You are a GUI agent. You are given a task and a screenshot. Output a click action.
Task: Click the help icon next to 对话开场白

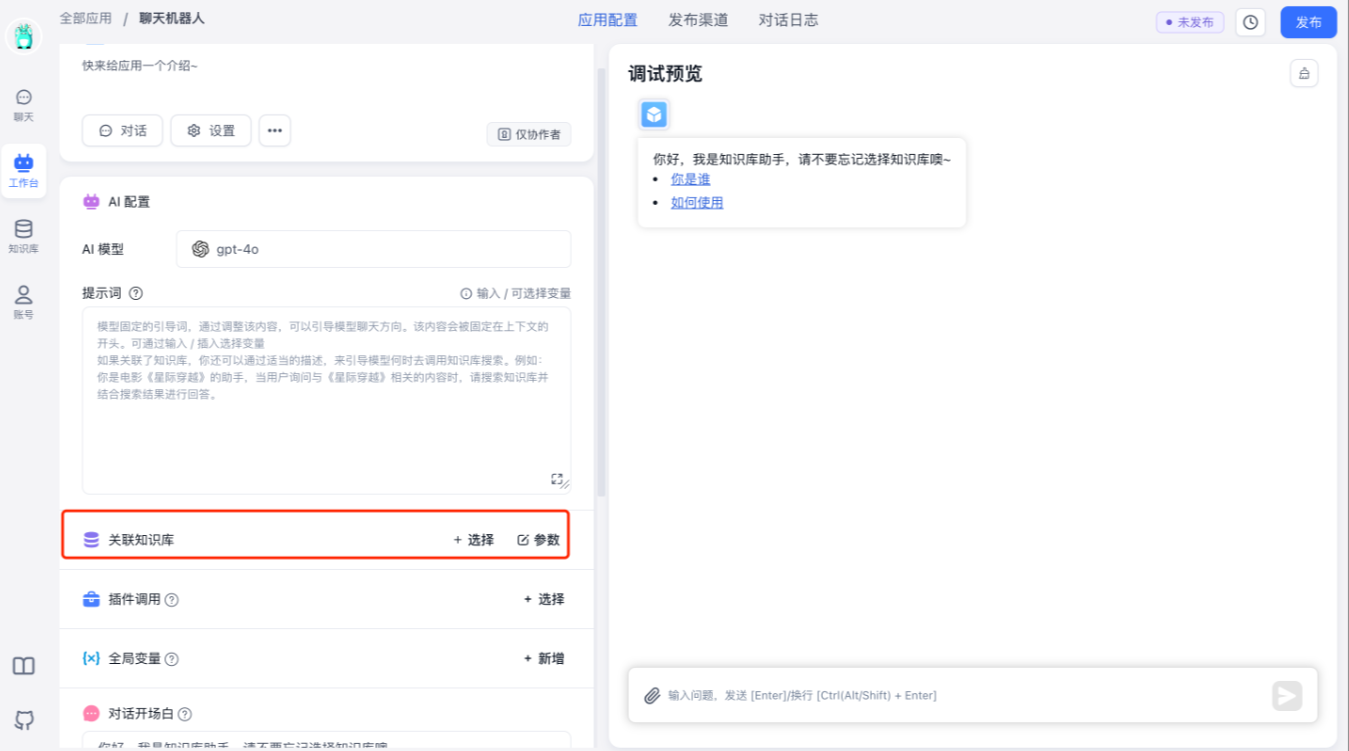[185, 714]
